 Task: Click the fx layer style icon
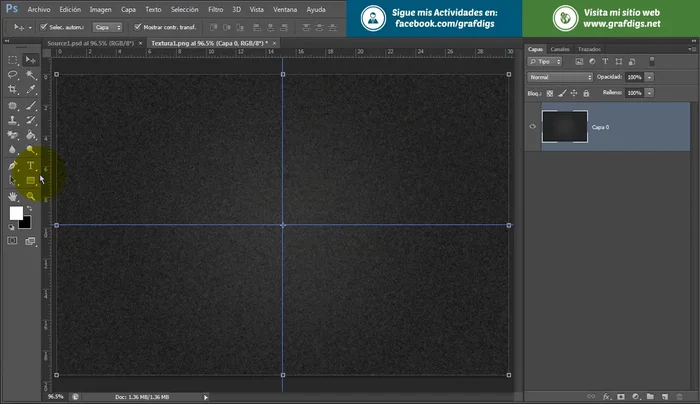pyautogui.click(x=607, y=396)
